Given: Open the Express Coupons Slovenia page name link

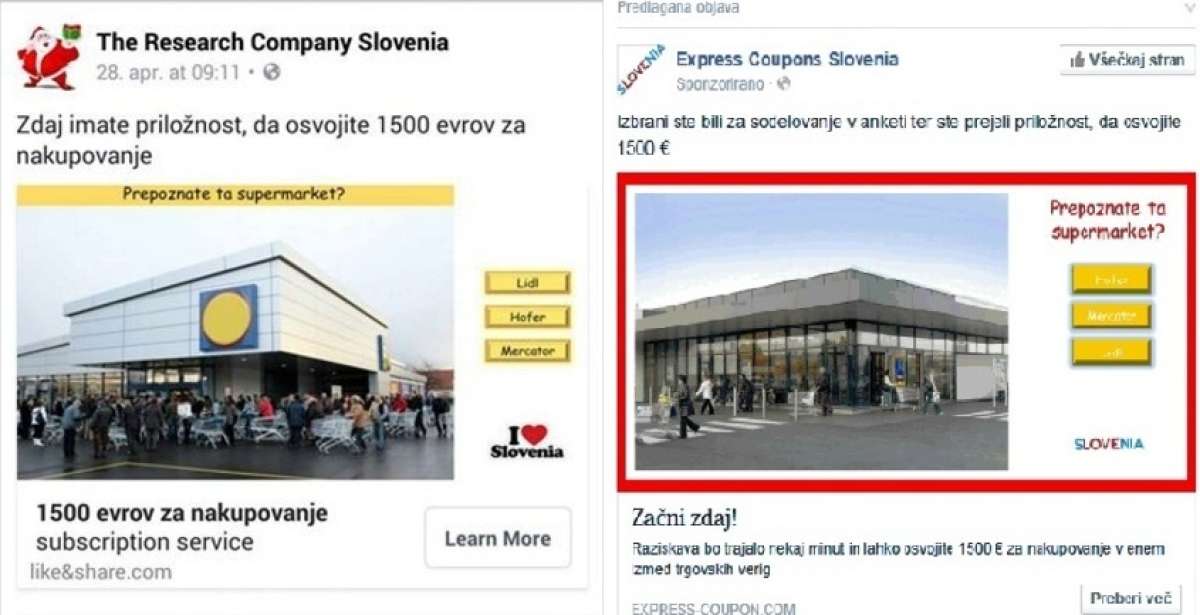Looking at the screenshot, I should coord(787,59).
